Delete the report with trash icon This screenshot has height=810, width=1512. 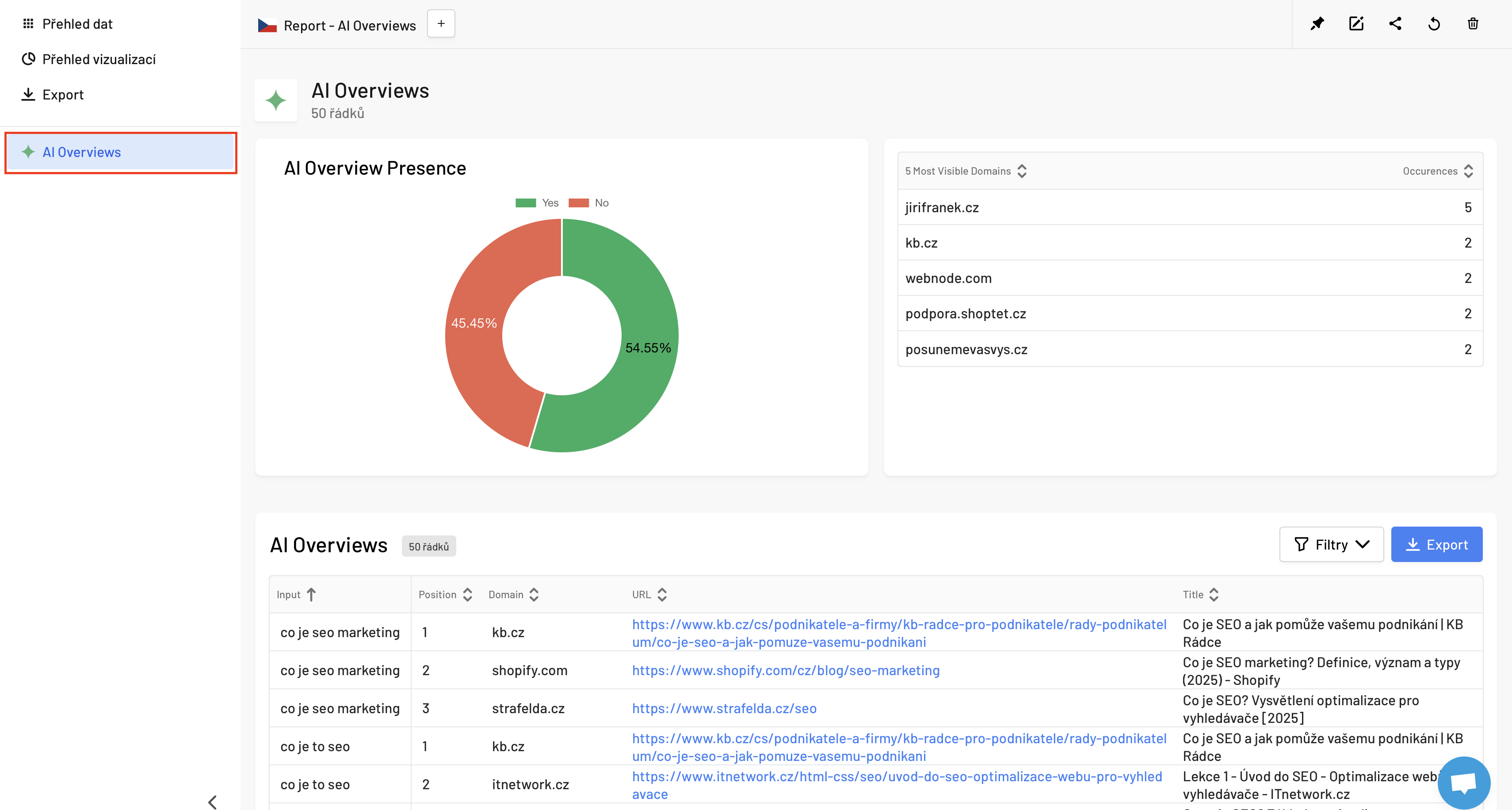coord(1473,24)
